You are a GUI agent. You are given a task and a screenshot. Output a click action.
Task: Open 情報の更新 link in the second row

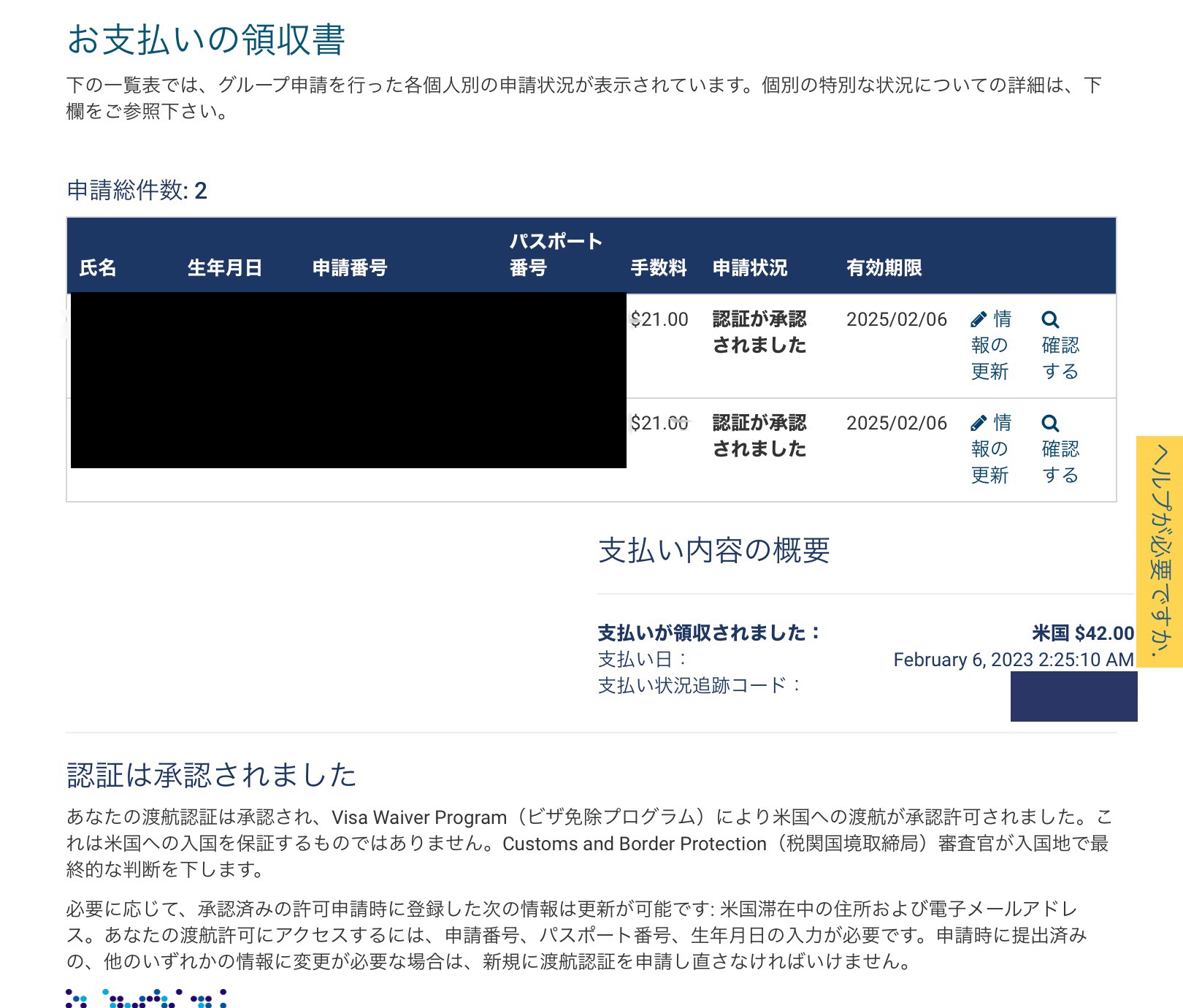pyautogui.click(x=991, y=449)
